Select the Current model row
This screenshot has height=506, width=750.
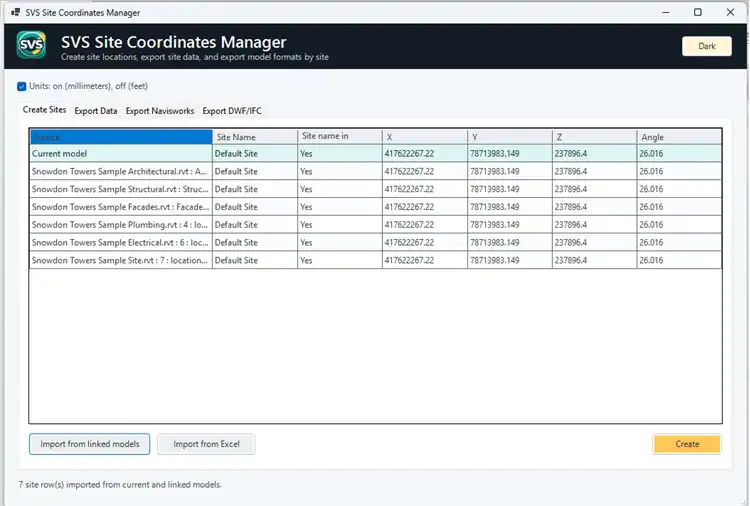pyautogui.click(x=375, y=154)
